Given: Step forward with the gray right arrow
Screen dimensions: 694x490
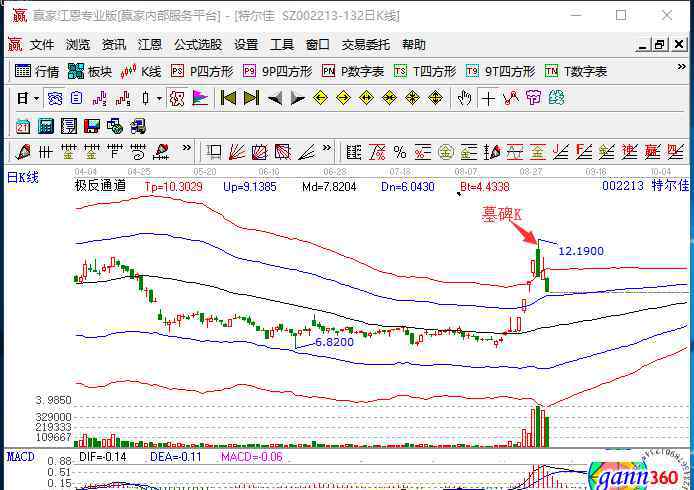Looking at the screenshot, I should 297,98.
